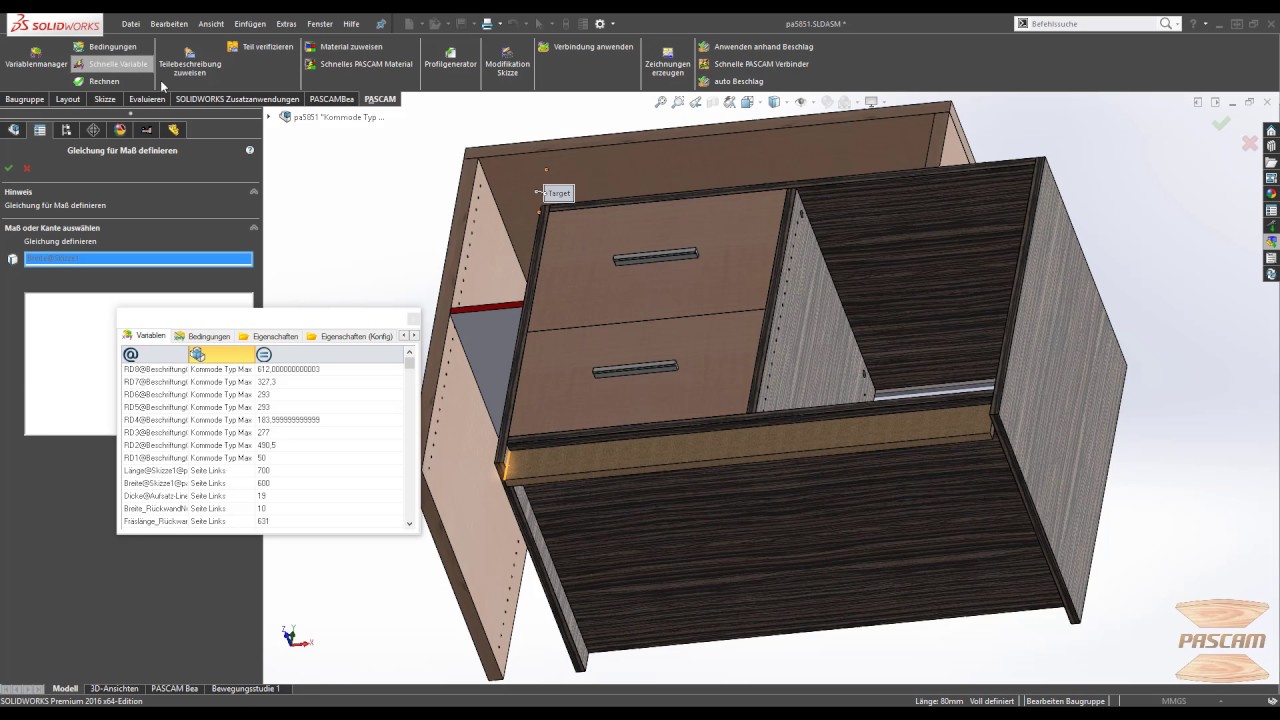Click the Bedingungen ribbon command

pyautogui.click(x=104, y=47)
